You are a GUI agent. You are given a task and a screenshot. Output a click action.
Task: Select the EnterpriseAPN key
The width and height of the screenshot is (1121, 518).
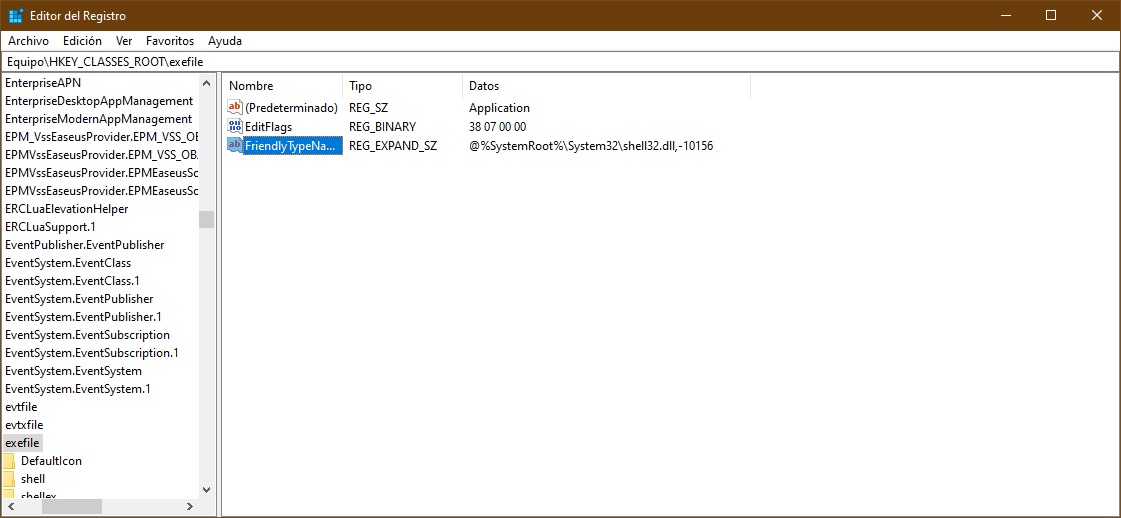pos(43,82)
